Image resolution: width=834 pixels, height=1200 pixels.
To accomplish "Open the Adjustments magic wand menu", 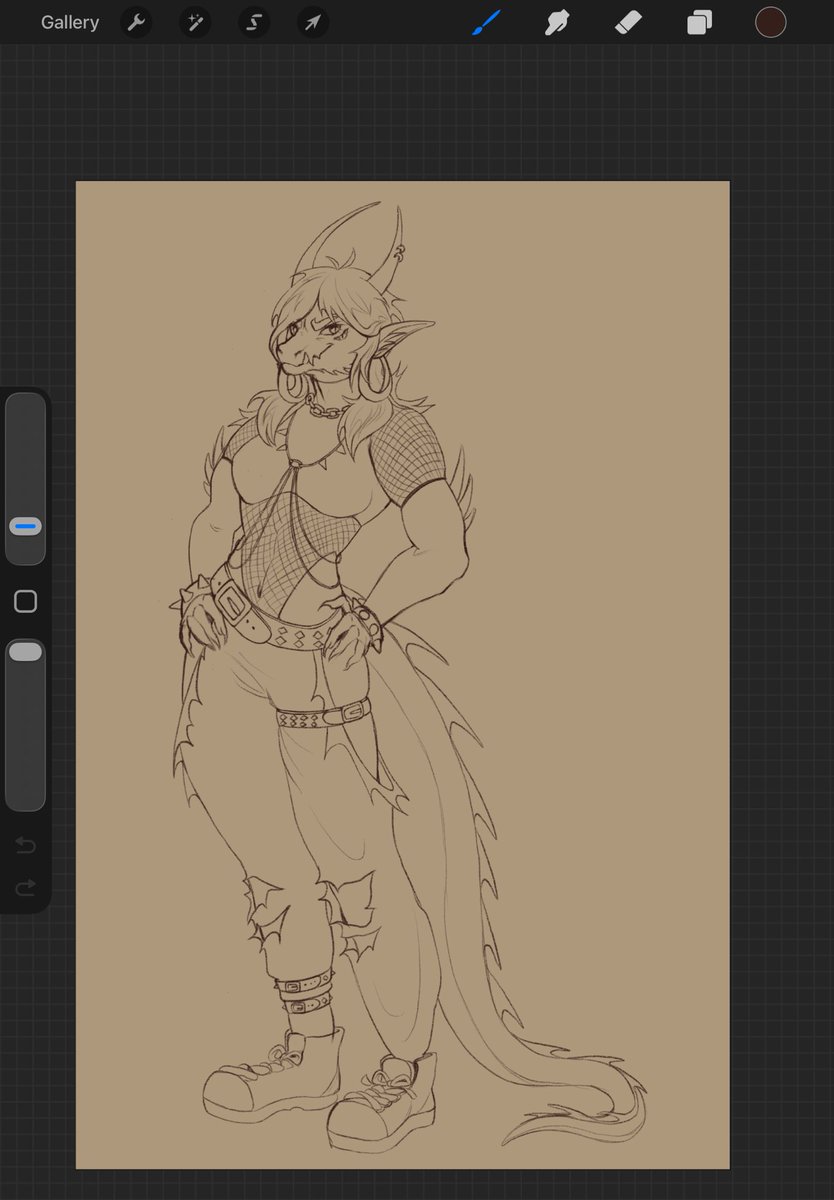I will coord(195,22).
